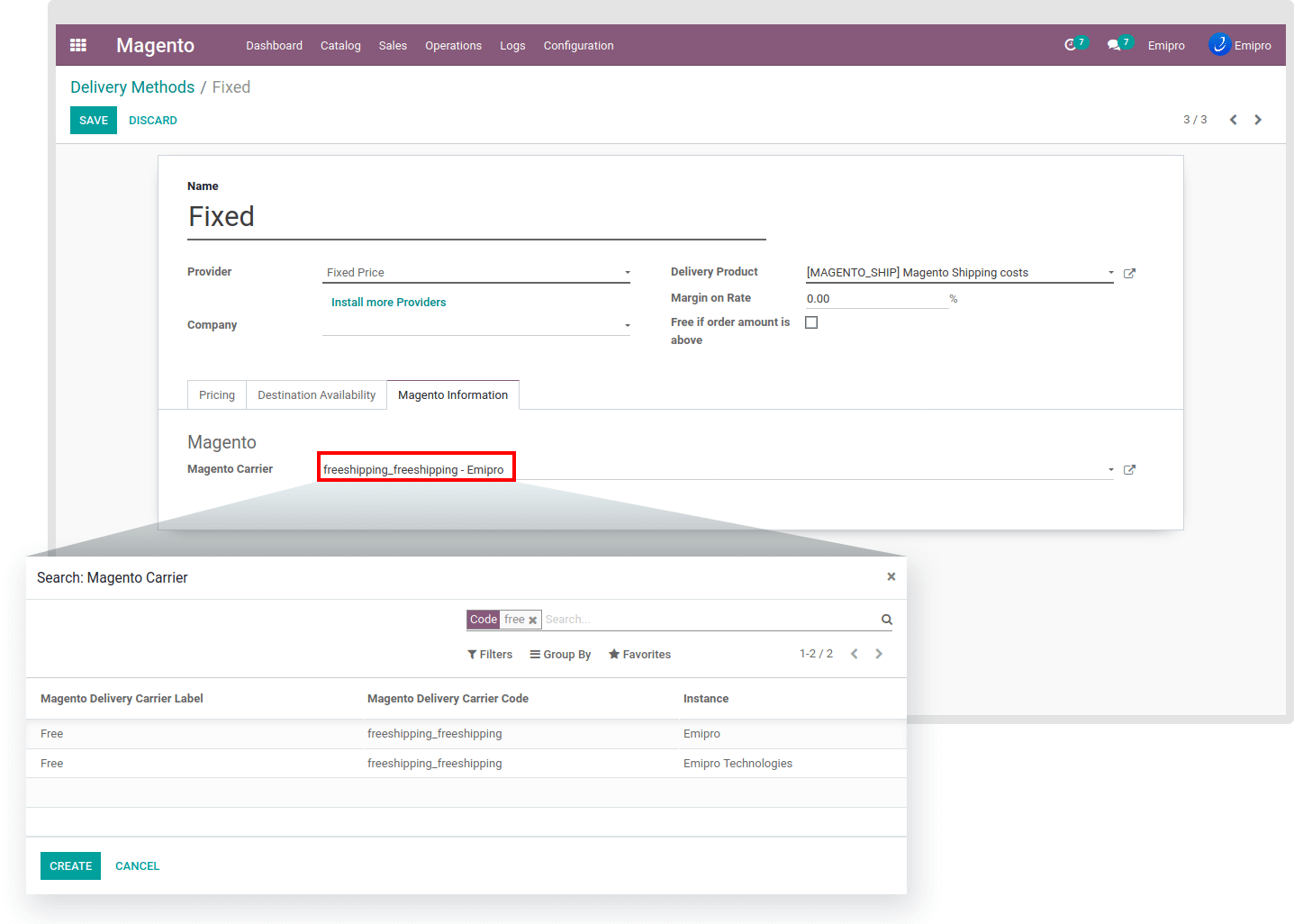Go to previous record arrow in header
This screenshot has width=1294, height=924.
pyautogui.click(x=1233, y=120)
